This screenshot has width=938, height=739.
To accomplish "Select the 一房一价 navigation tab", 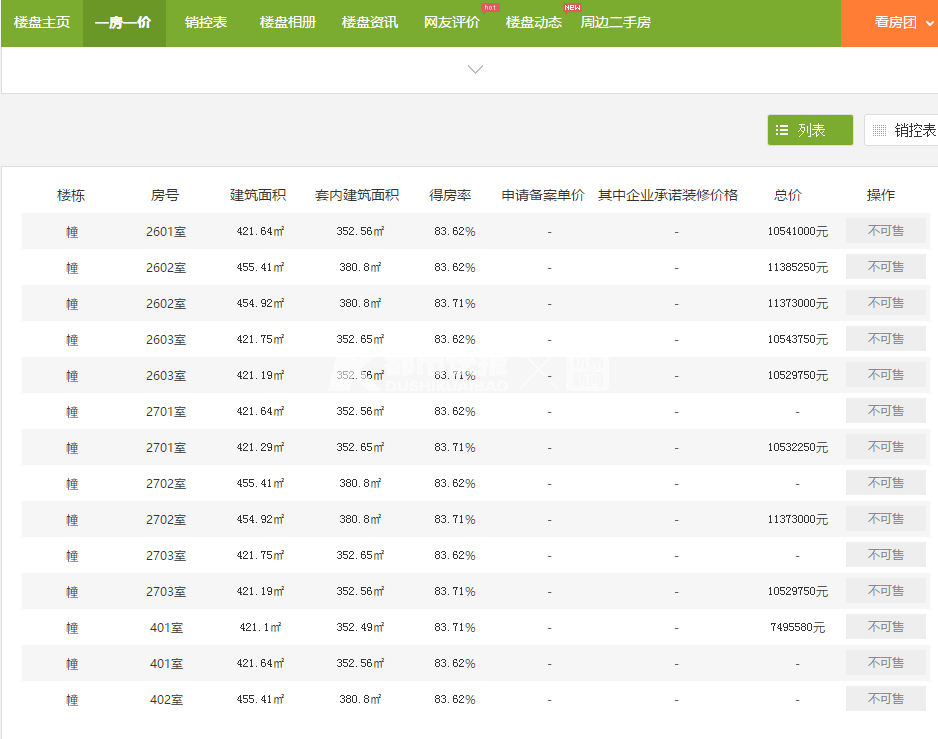I will click(124, 23).
